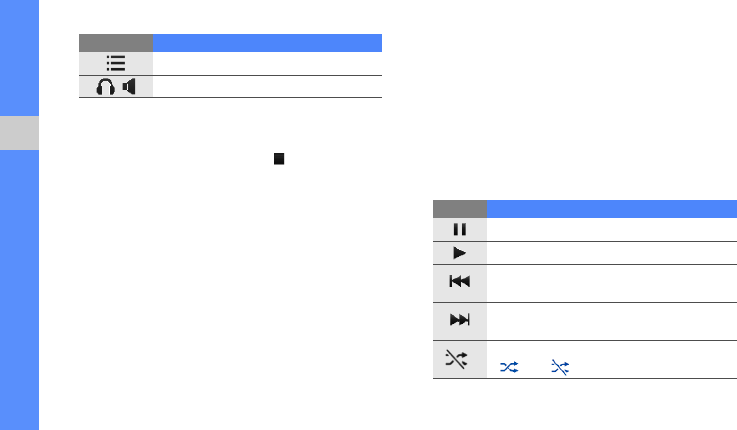Viewport: 737px width, 430px height.
Task: Select the blue crossed-out shuffle-off icon
Action: [560, 367]
